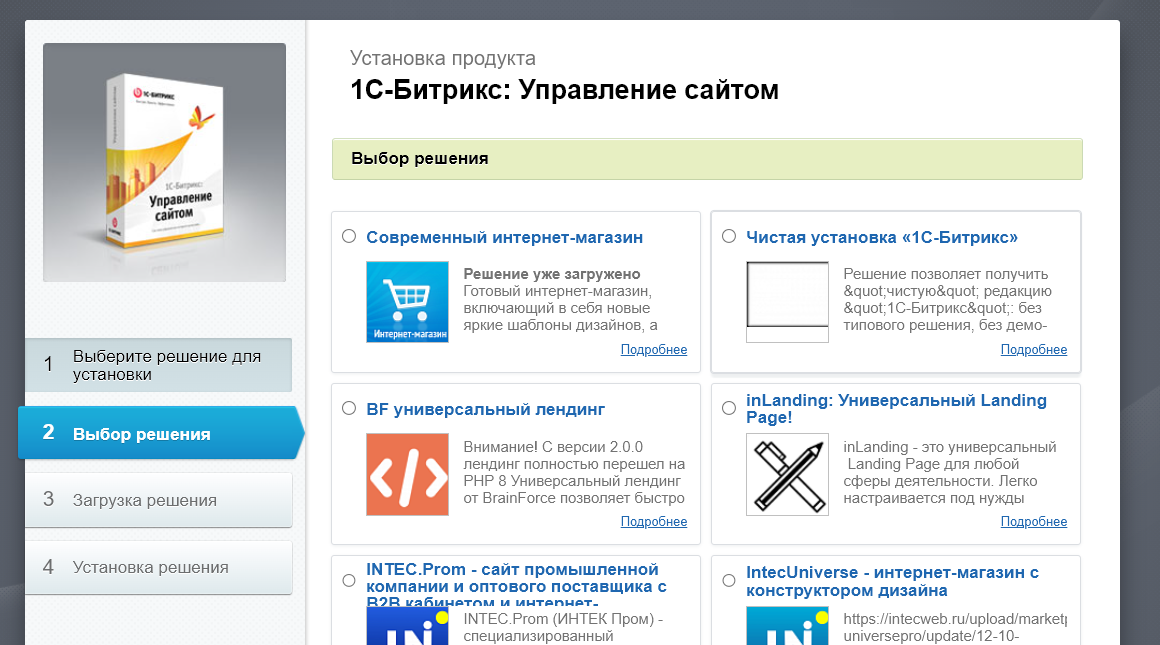
Task: Click the blank page icon for Чистая установка
Action: click(787, 302)
